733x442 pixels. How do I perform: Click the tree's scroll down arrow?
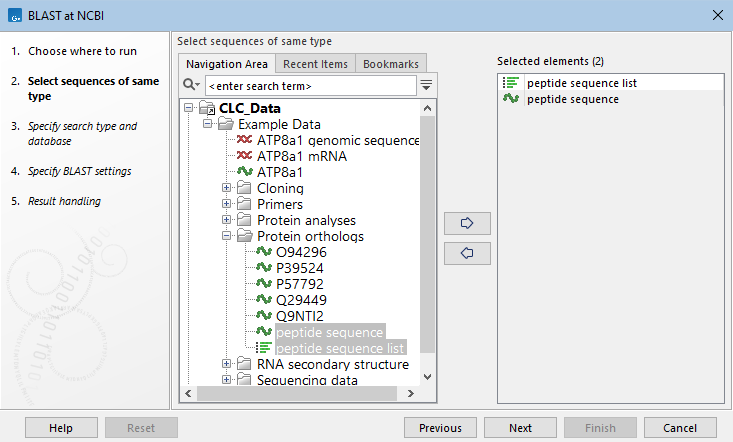428,377
